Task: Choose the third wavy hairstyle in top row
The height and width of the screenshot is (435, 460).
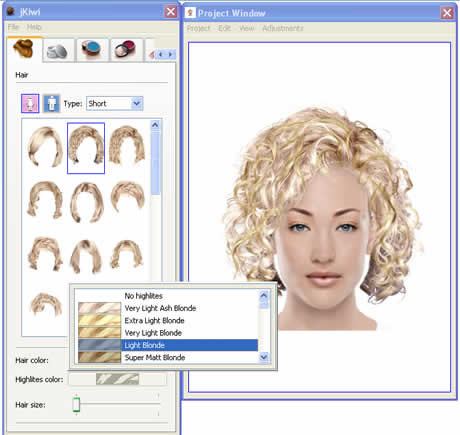Action: point(127,145)
